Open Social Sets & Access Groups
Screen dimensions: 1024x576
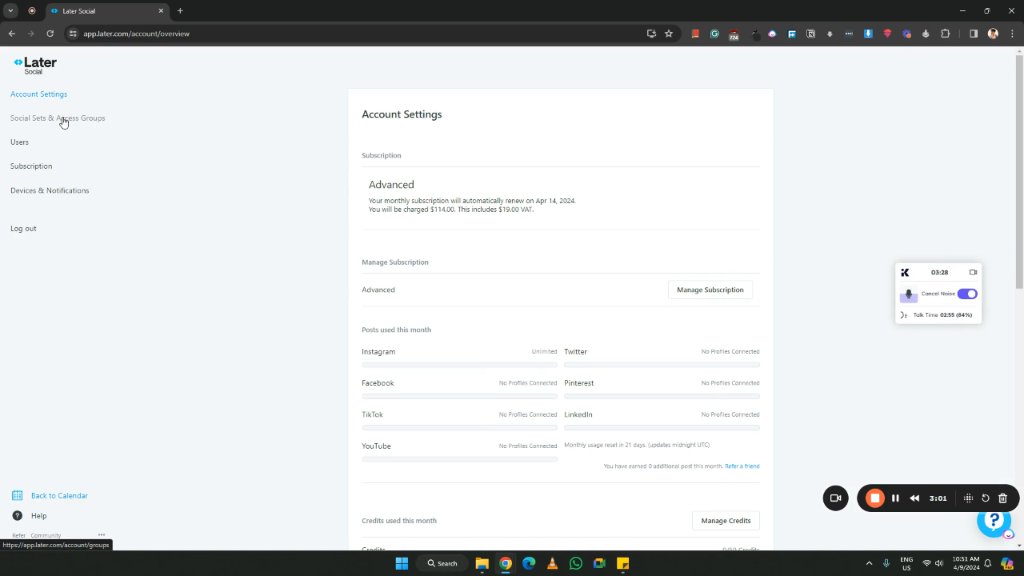pos(57,118)
